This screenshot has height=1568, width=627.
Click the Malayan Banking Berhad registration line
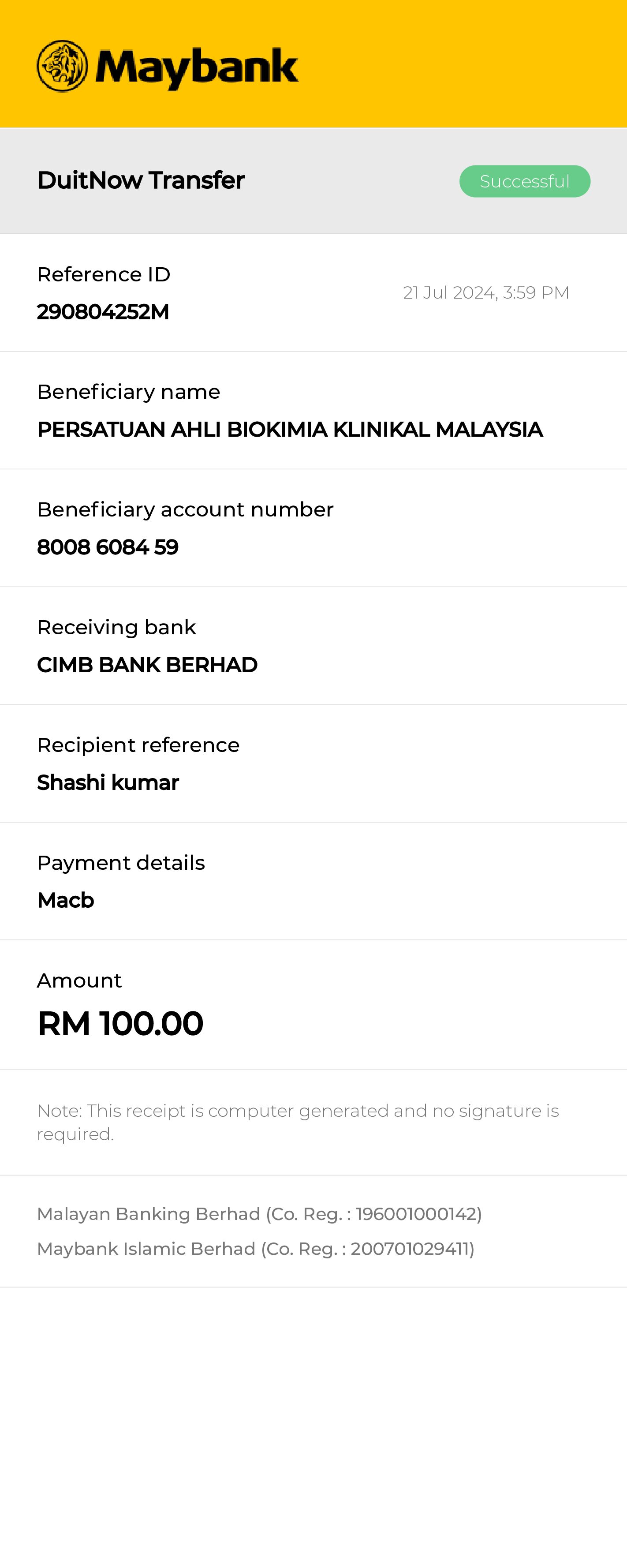click(259, 1214)
